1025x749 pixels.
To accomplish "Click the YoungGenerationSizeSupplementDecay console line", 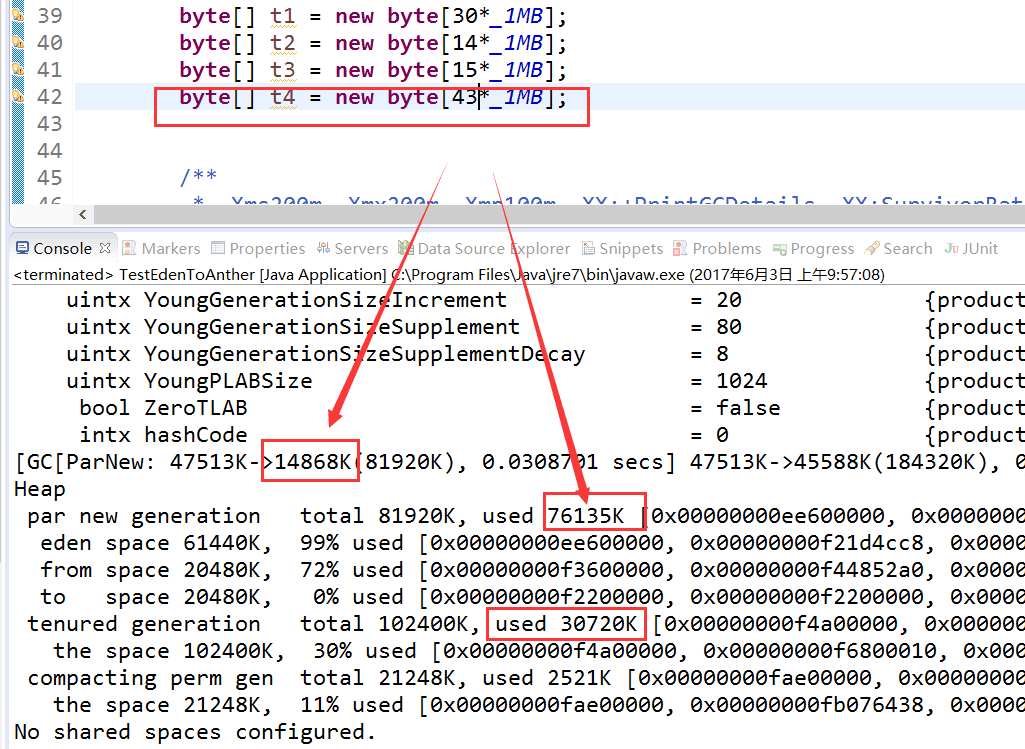I will tap(545, 354).
